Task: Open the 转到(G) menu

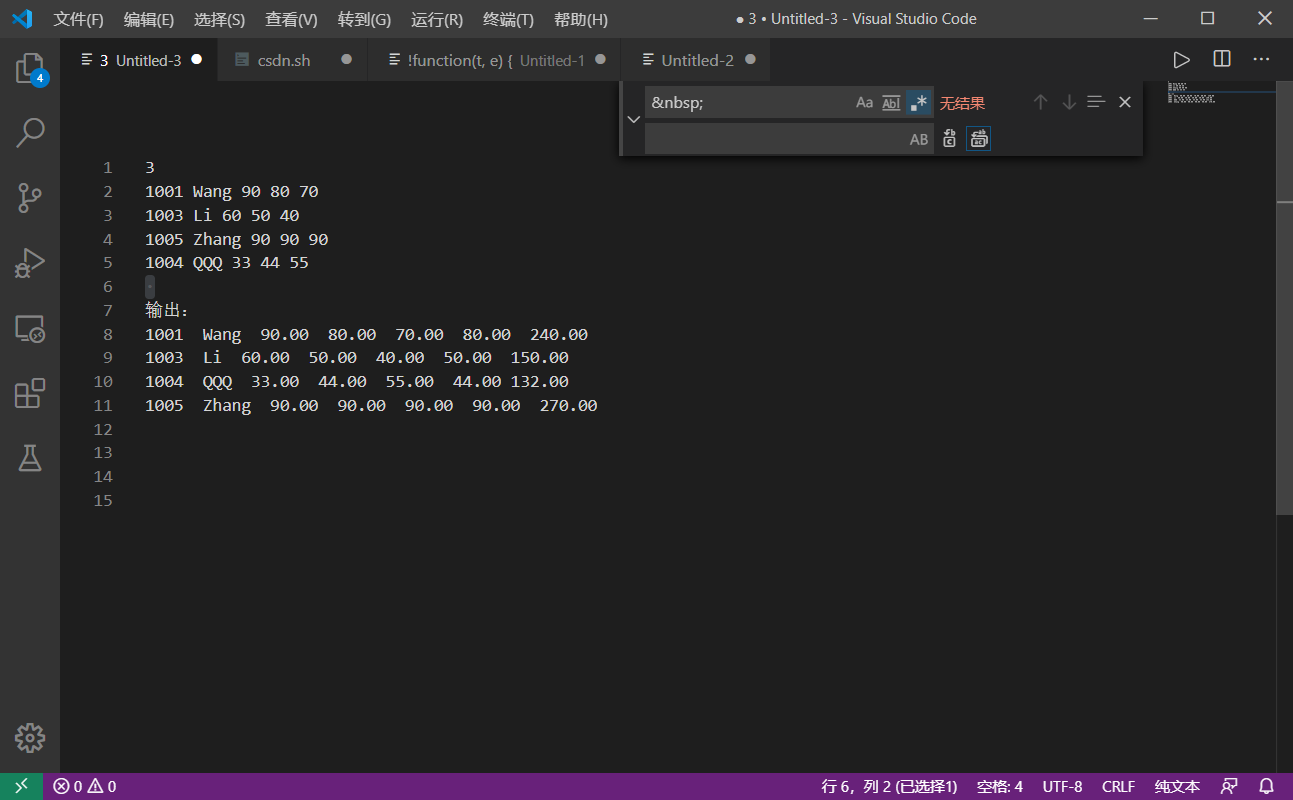Action: (364, 19)
